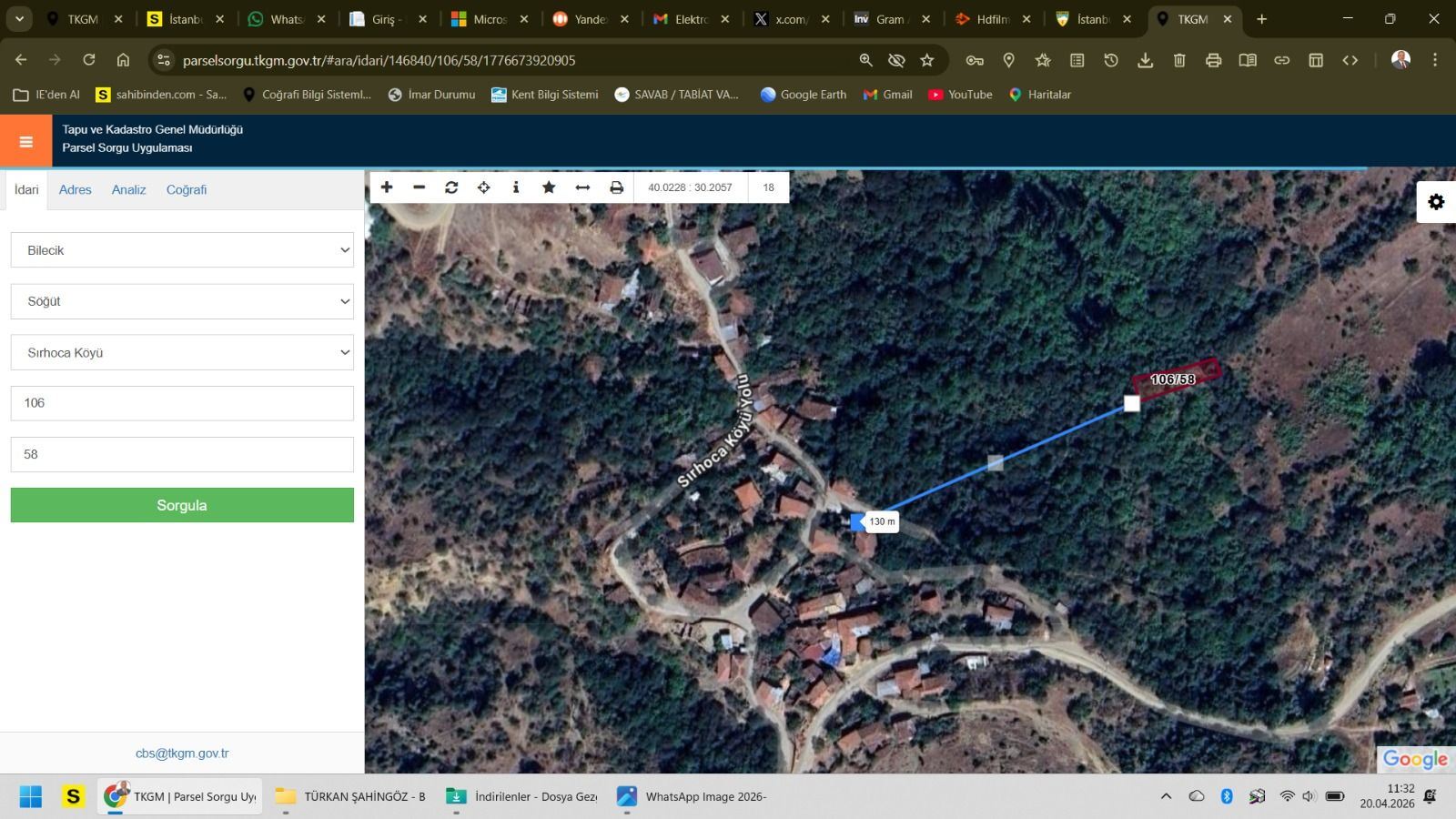Activate the locate crosshair tool
This screenshot has height=819, width=1456.
coord(484,187)
